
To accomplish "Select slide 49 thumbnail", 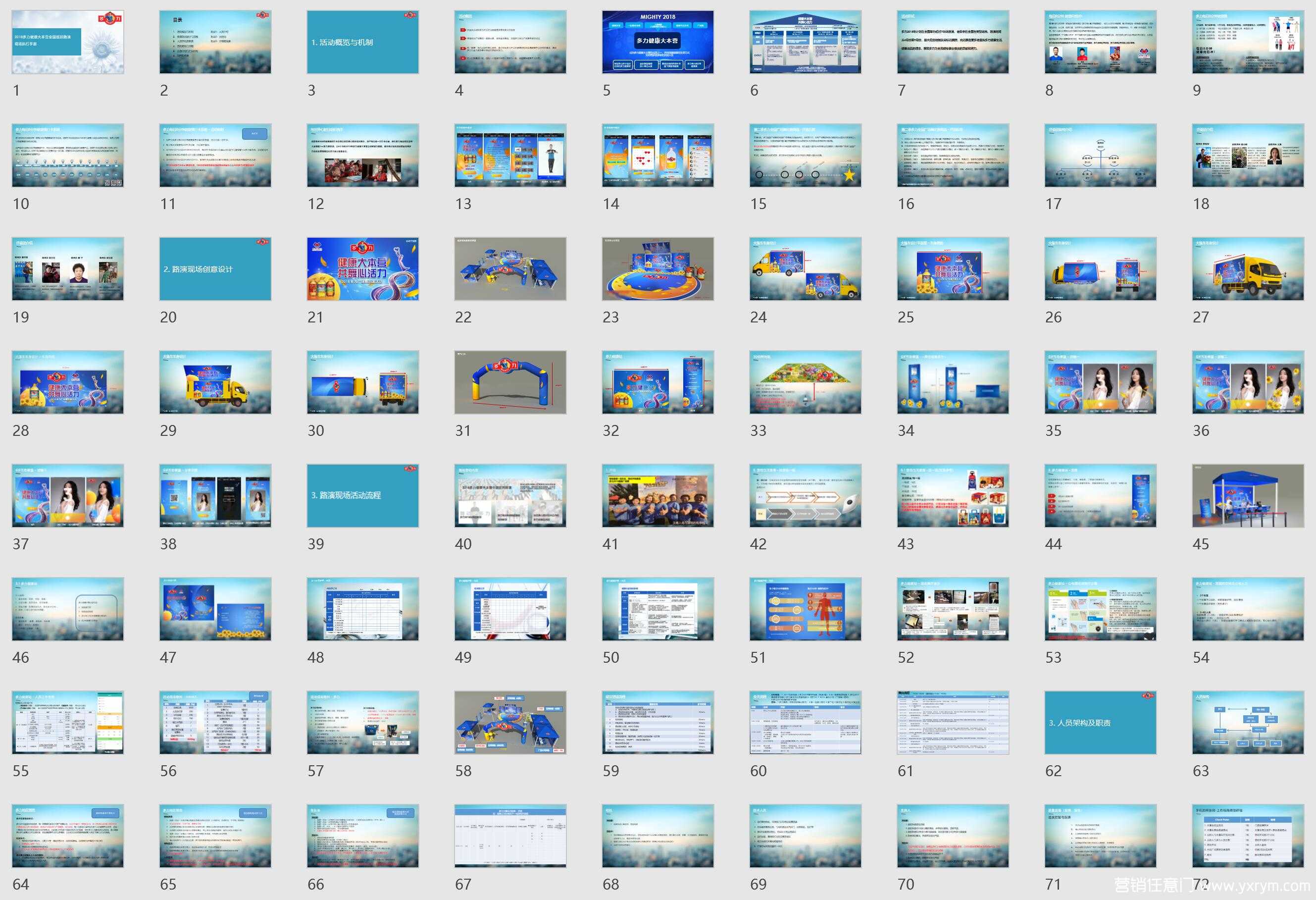I will (x=510, y=609).
